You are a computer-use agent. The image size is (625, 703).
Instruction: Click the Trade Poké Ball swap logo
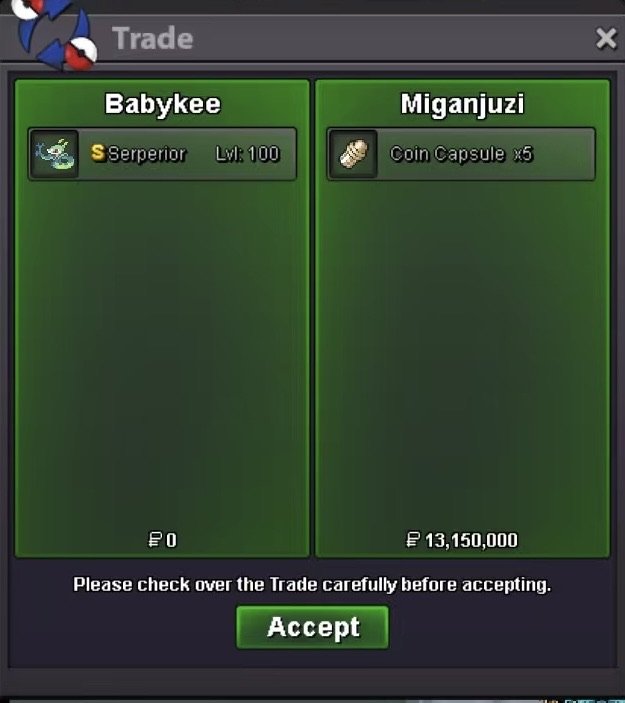coord(55,34)
